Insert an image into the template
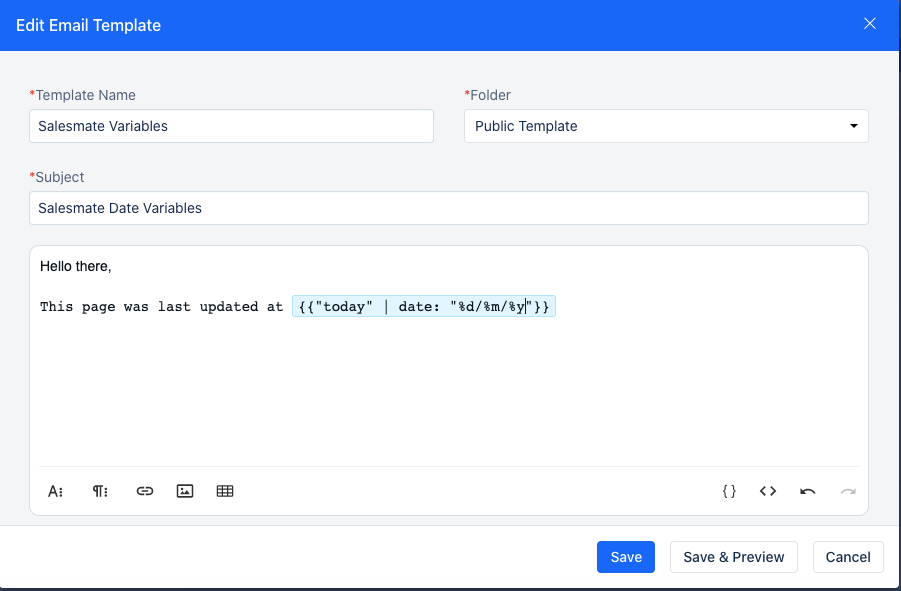Image resolution: width=901 pixels, height=591 pixels. tap(184, 490)
